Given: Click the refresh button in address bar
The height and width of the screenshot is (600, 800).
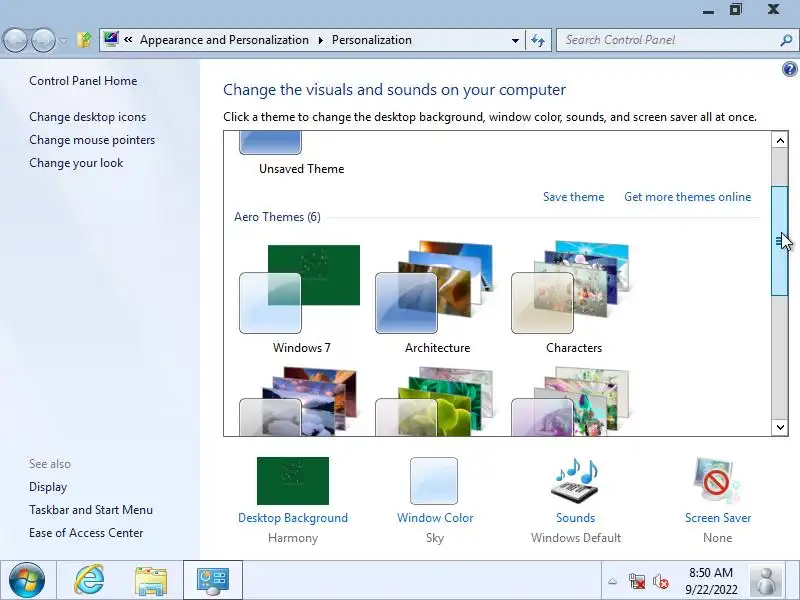Looking at the screenshot, I should pos(538,40).
